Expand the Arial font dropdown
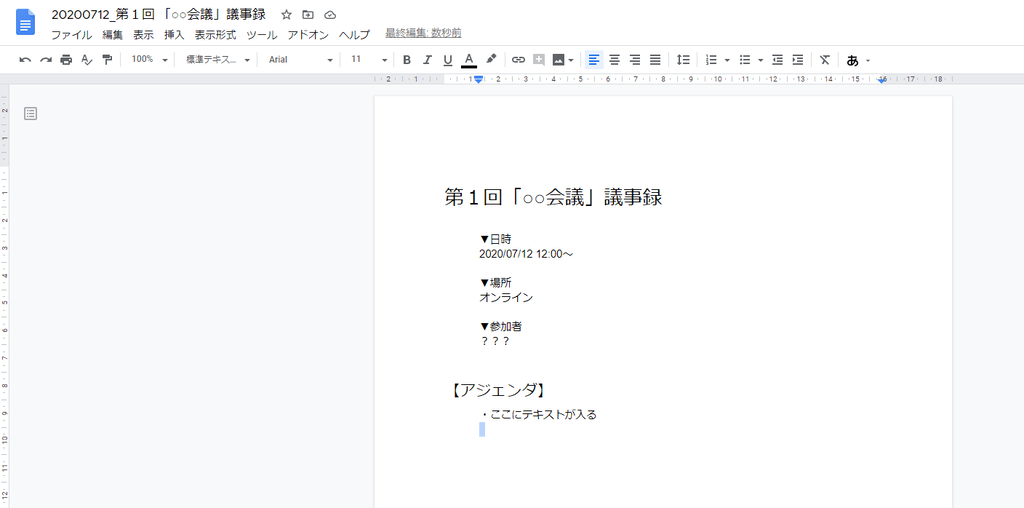The height and width of the screenshot is (508, 1024). pyautogui.click(x=300, y=60)
